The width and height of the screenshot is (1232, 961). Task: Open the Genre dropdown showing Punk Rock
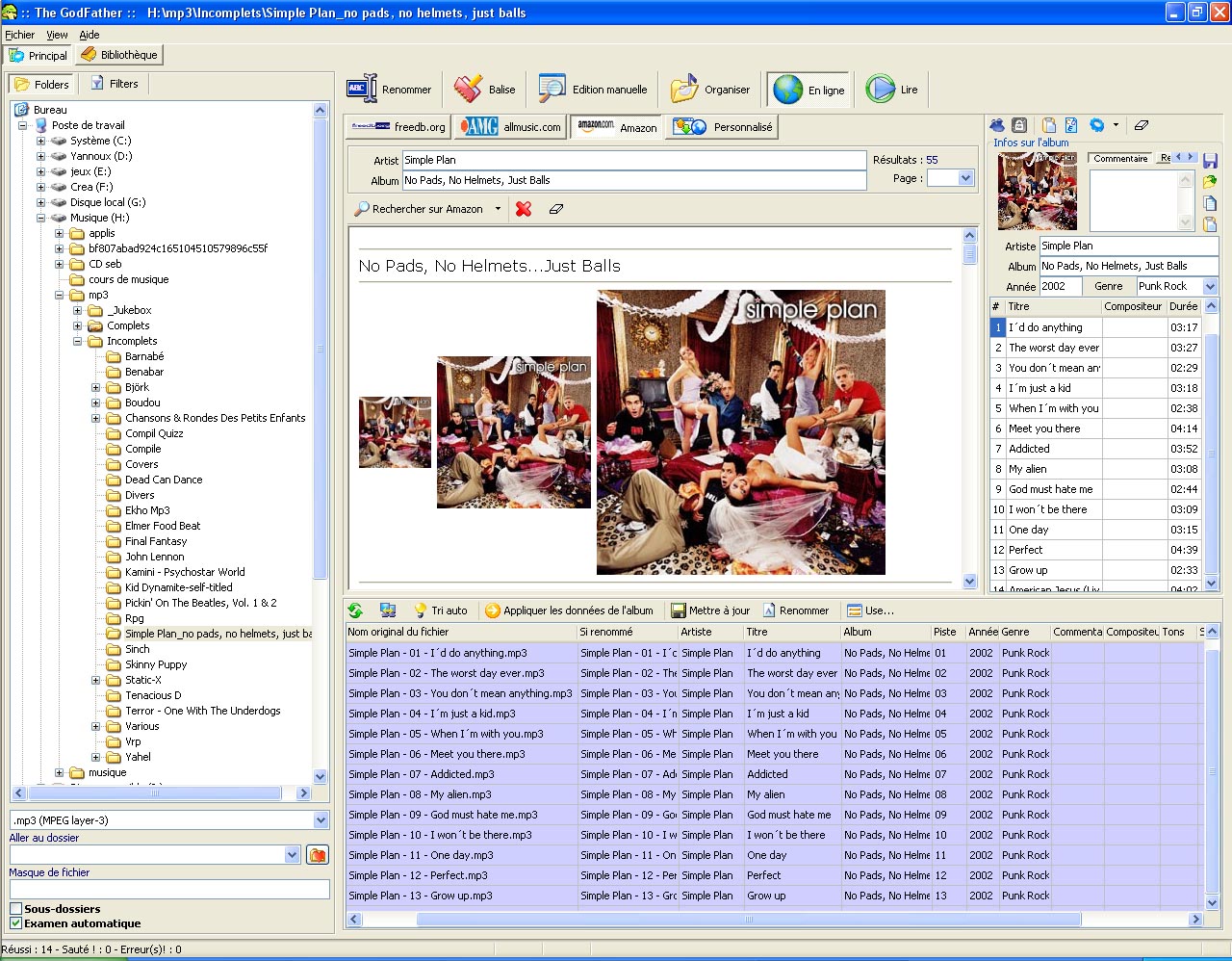pos(1210,286)
